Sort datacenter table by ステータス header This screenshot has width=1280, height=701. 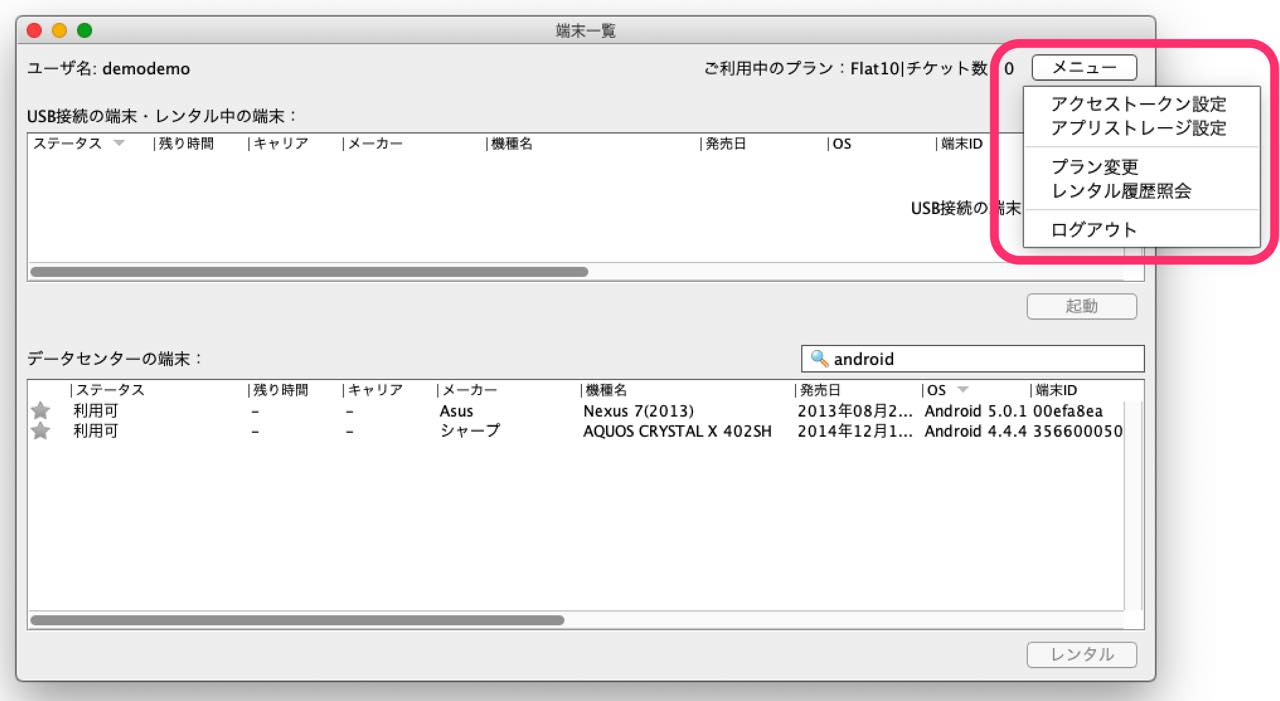coord(110,390)
